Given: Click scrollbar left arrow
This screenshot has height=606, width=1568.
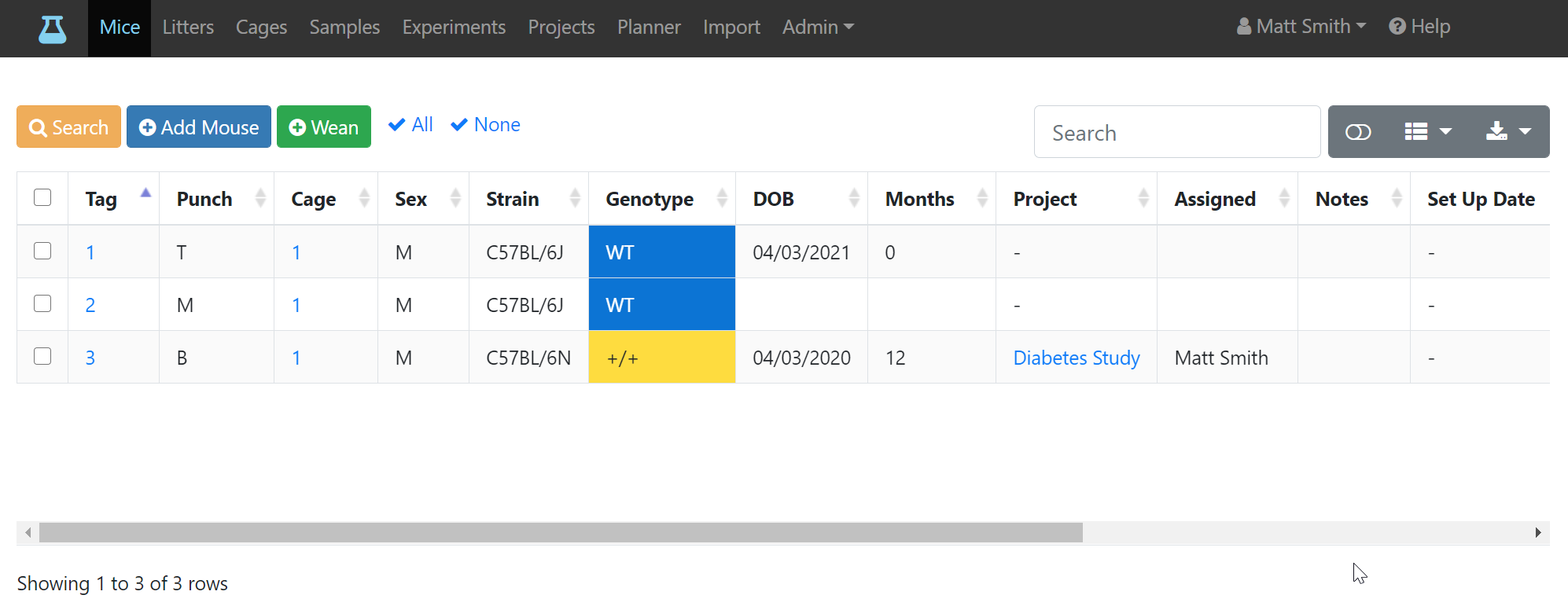Looking at the screenshot, I should point(28,533).
